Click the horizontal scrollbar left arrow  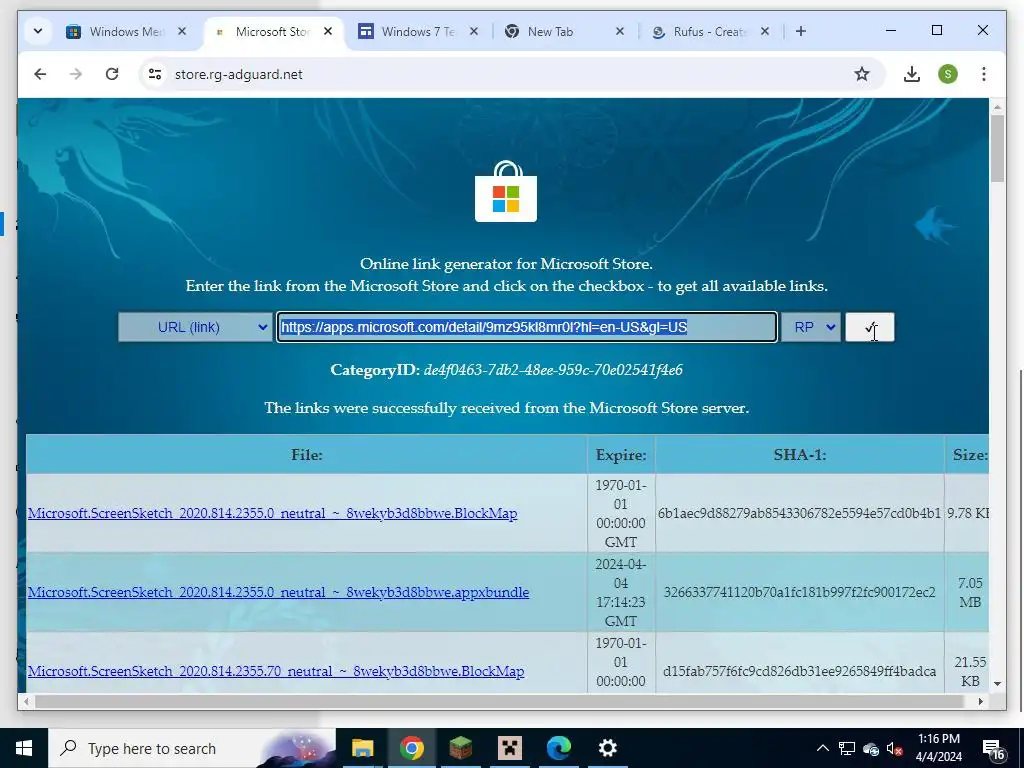click(25, 701)
